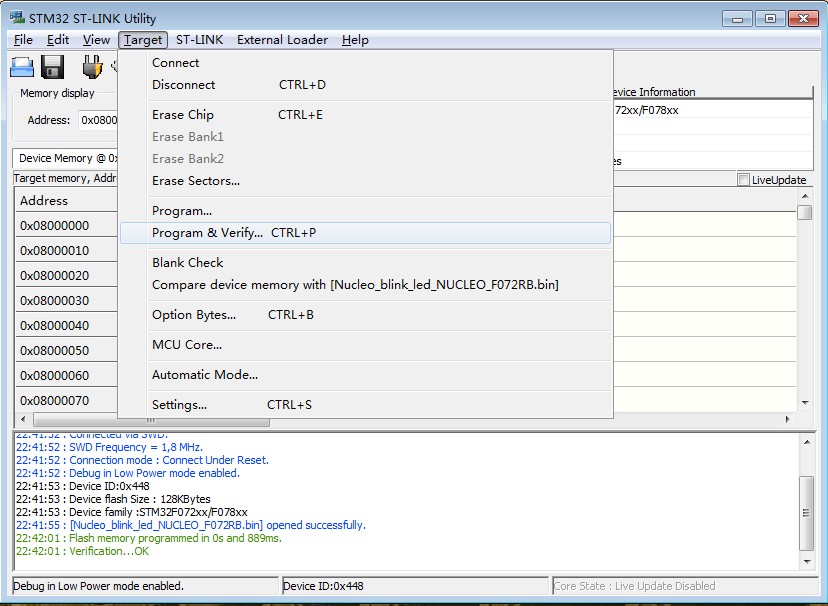
Task: Close the ST-LINK Utility window
Action: point(803,18)
